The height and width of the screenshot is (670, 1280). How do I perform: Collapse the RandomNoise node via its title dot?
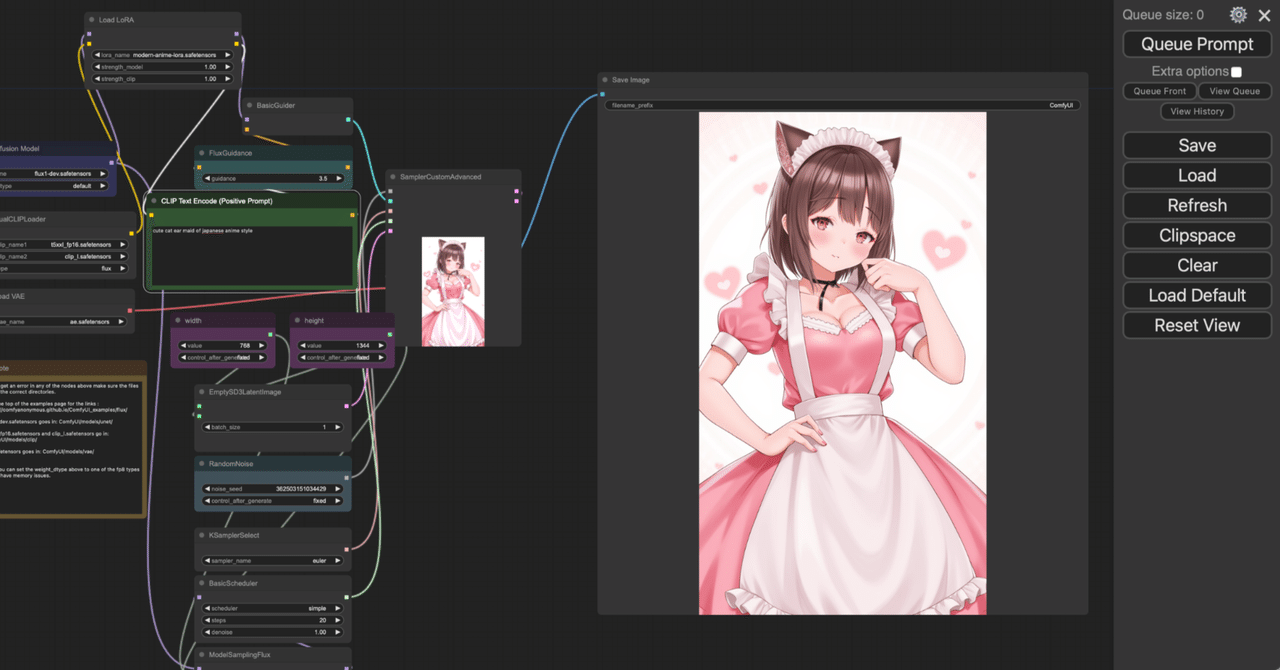(x=200, y=463)
